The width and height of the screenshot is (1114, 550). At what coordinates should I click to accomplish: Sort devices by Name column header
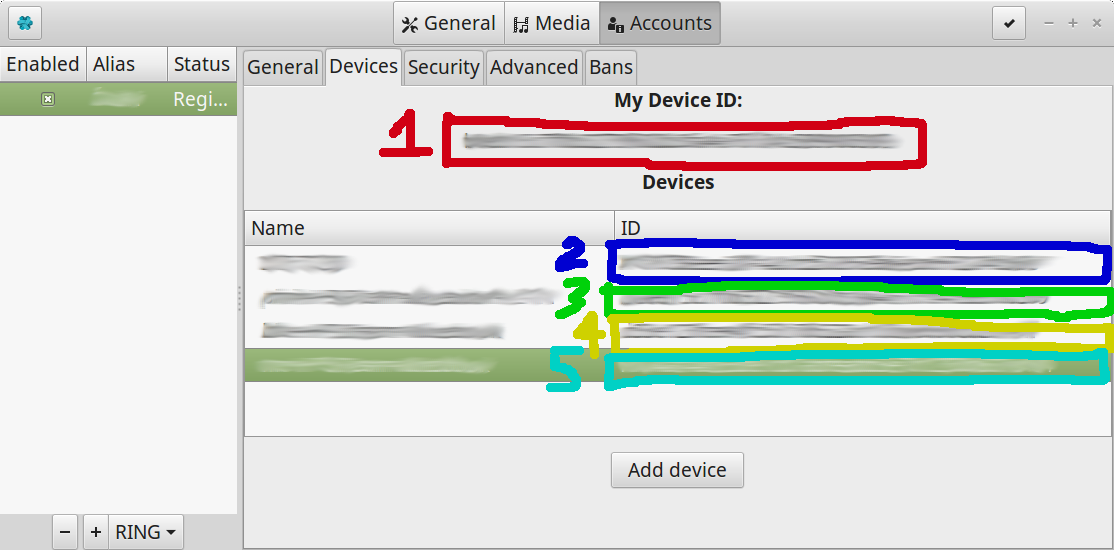[429, 228]
